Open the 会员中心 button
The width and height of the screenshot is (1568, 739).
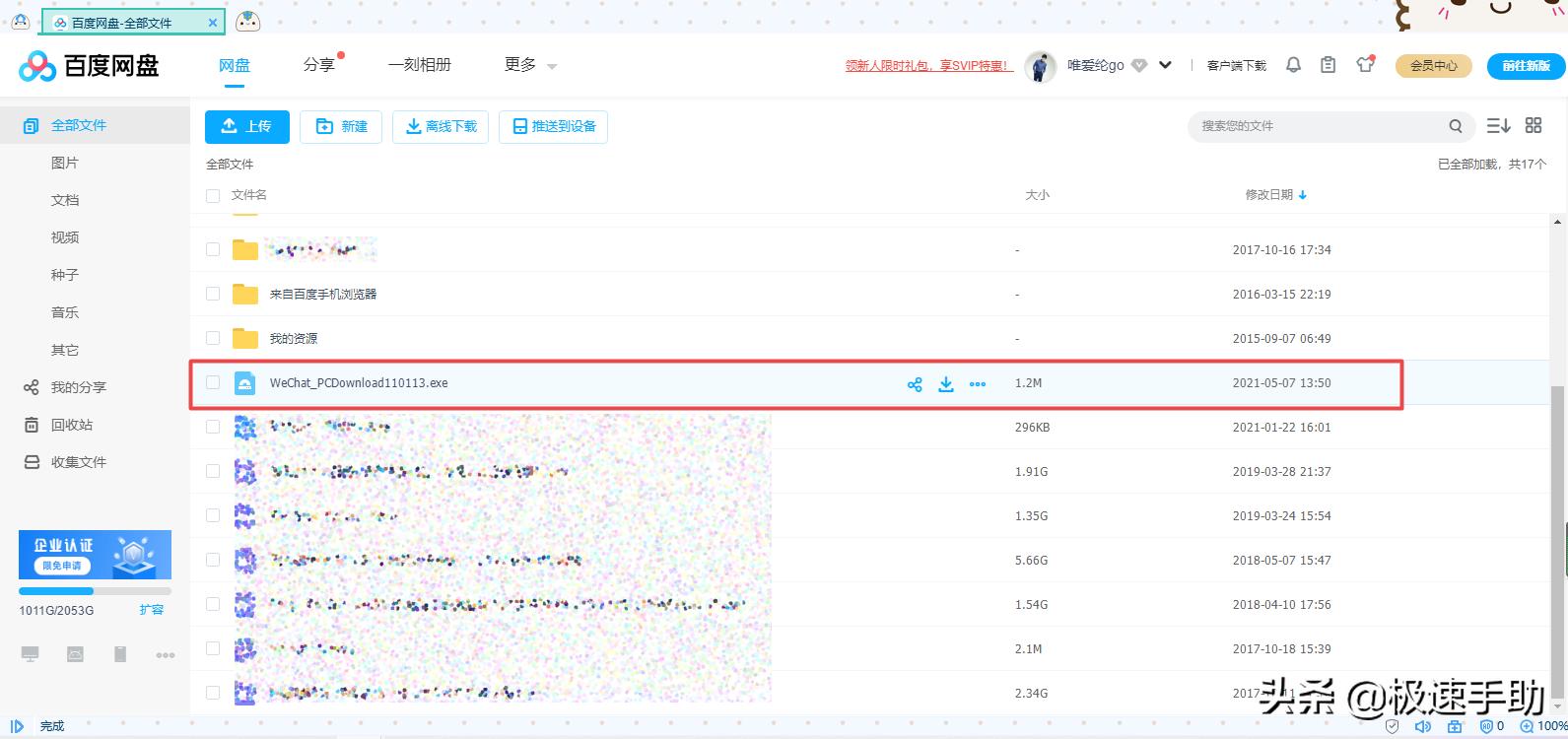coord(1433,66)
